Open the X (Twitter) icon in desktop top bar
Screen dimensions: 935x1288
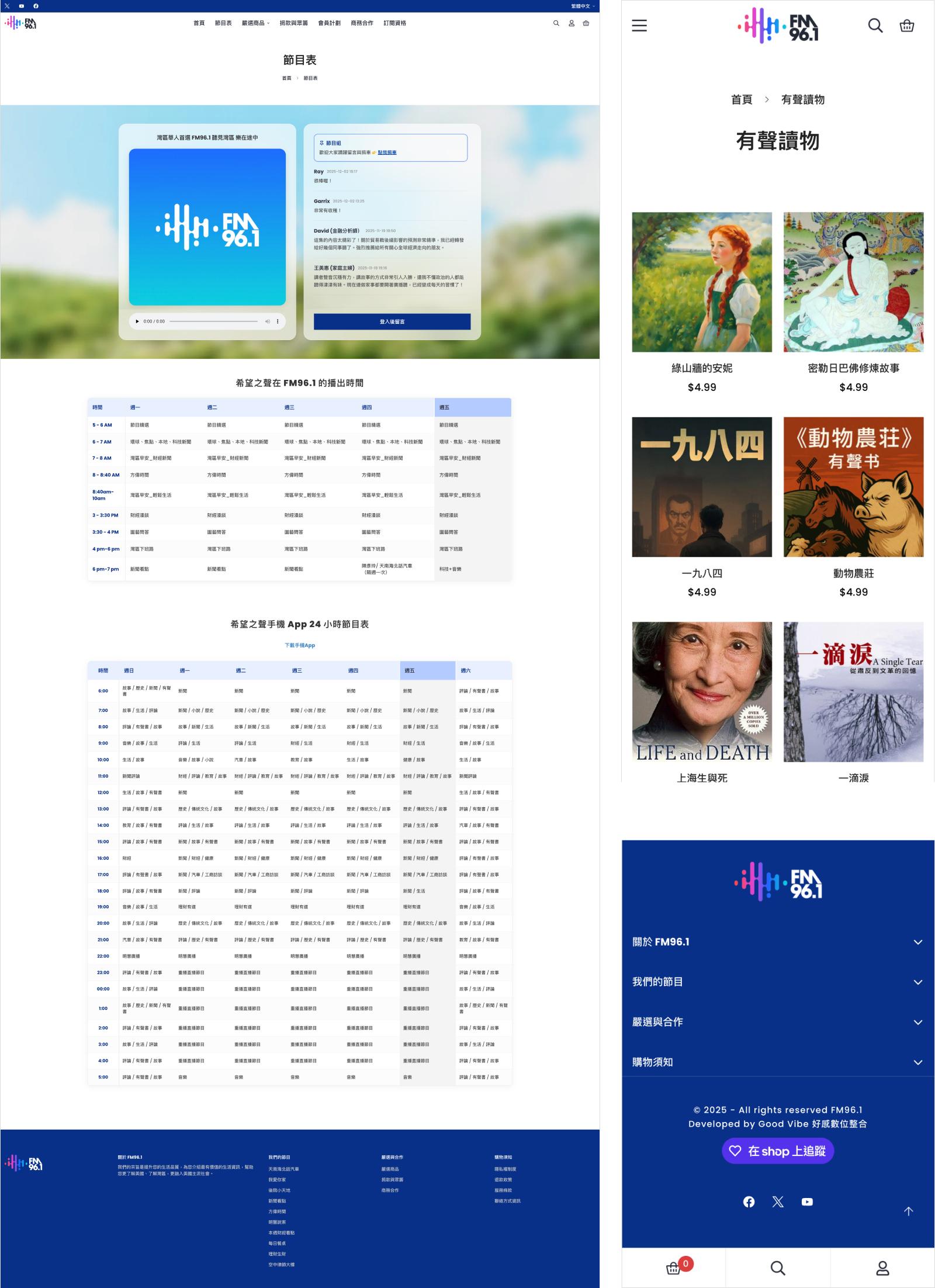[7, 6]
